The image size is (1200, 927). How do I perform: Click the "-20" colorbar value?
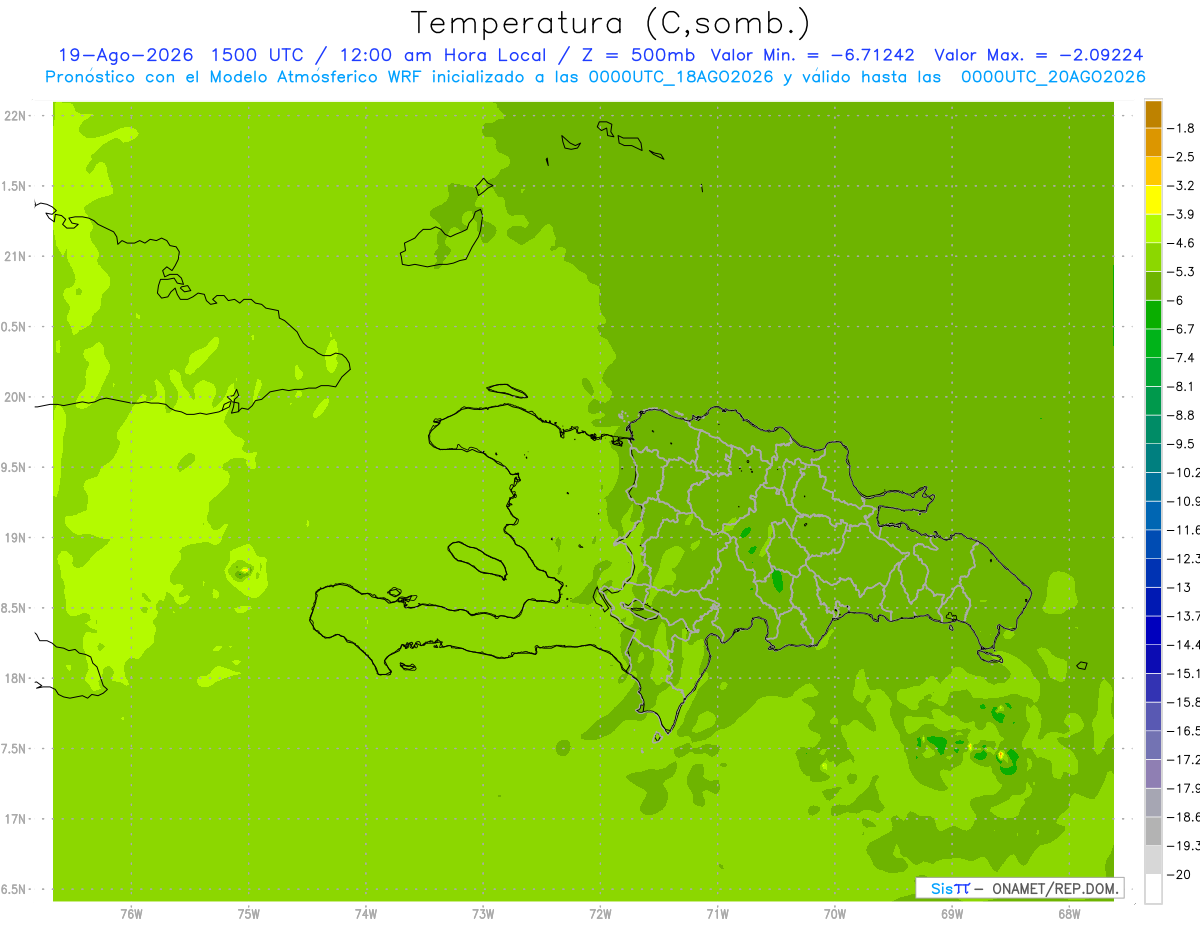(1181, 874)
